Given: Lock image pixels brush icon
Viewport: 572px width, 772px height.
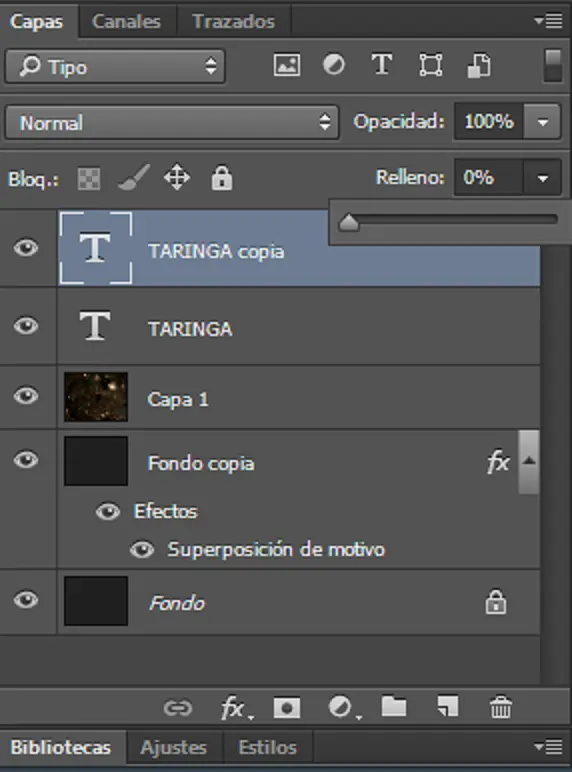Looking at the screenshot, I should tap(134, 177).
